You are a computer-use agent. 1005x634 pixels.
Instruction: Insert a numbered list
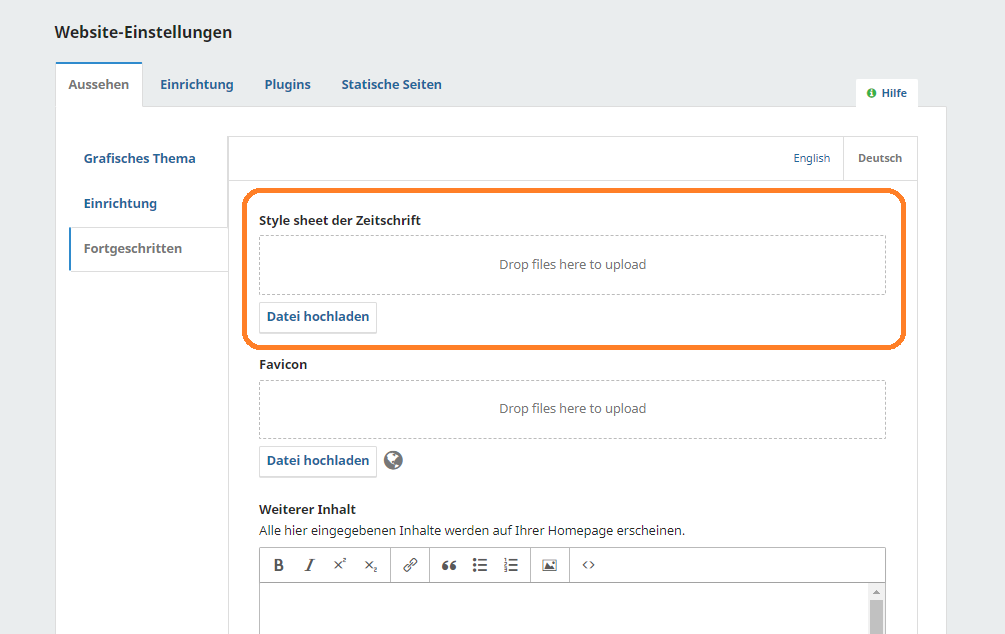coord(511,565)
